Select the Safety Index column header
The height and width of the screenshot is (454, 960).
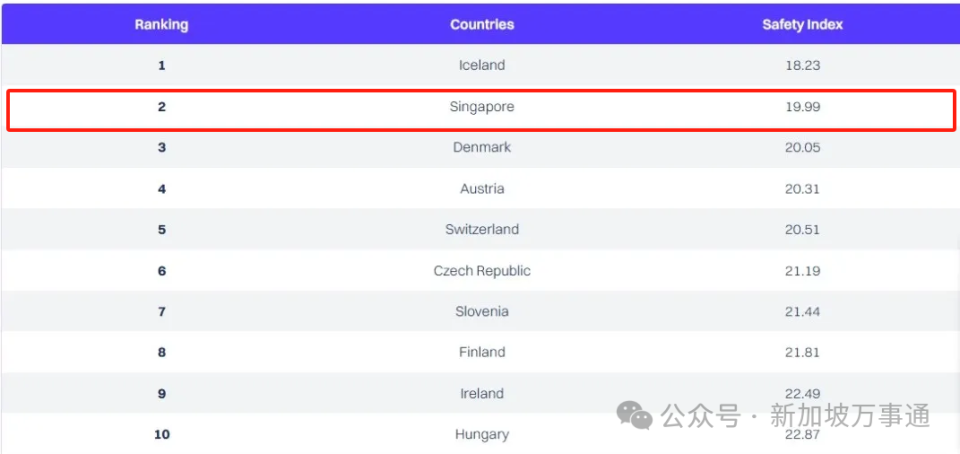pos(802,24)
